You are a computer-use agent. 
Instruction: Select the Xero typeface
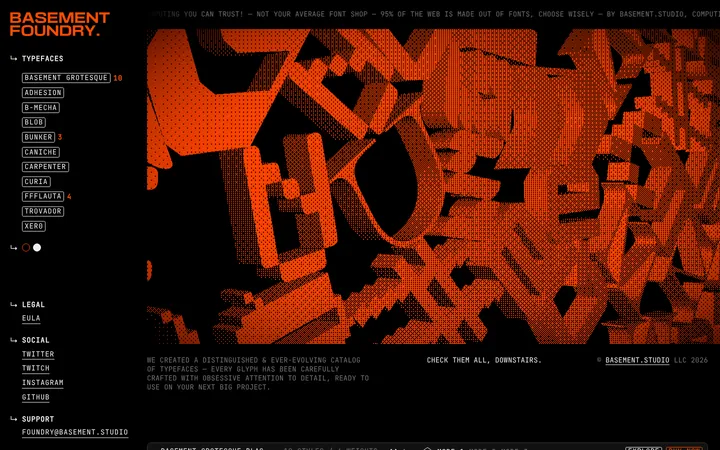[34, 226]
